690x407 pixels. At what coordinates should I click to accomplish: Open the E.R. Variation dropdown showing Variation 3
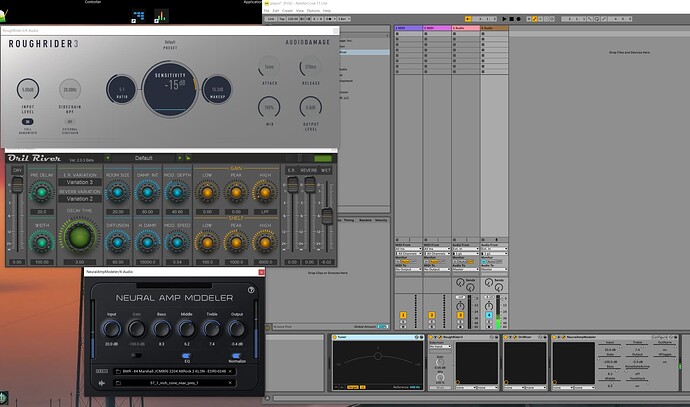tap(81, 182)
